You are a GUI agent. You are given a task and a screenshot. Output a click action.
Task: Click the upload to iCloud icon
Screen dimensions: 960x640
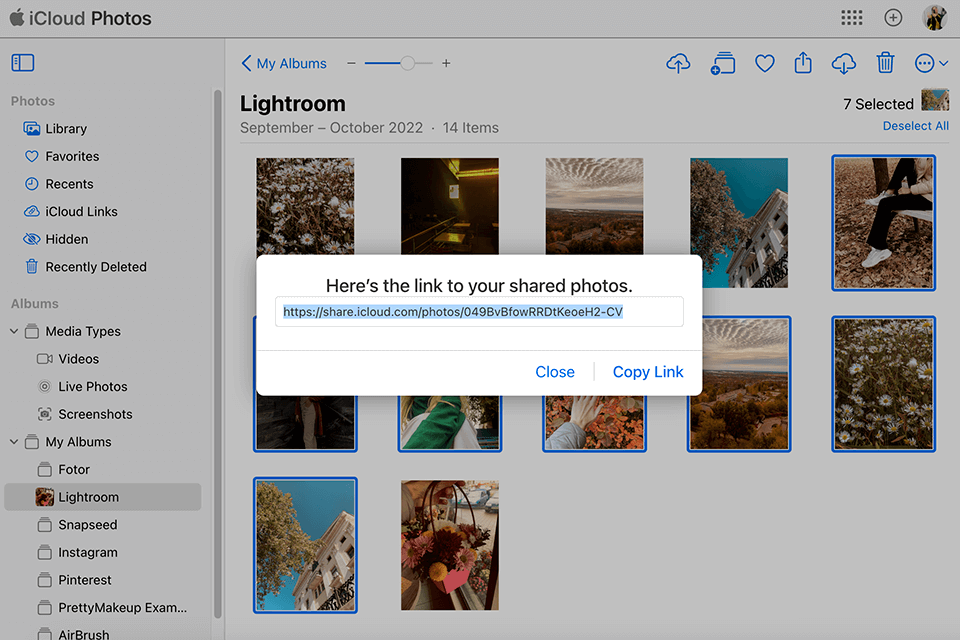point(678,63)
